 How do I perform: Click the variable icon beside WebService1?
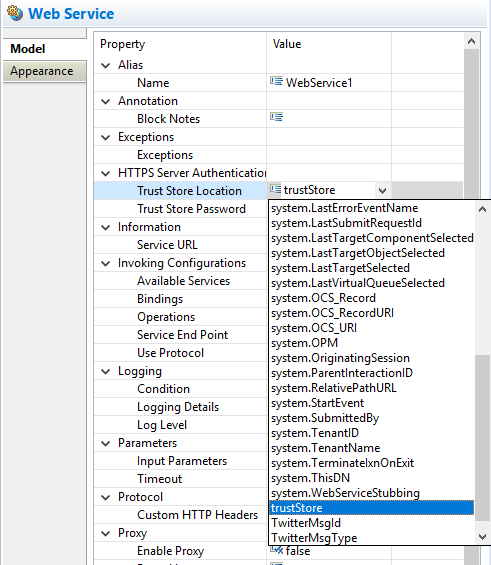(276, 81)
